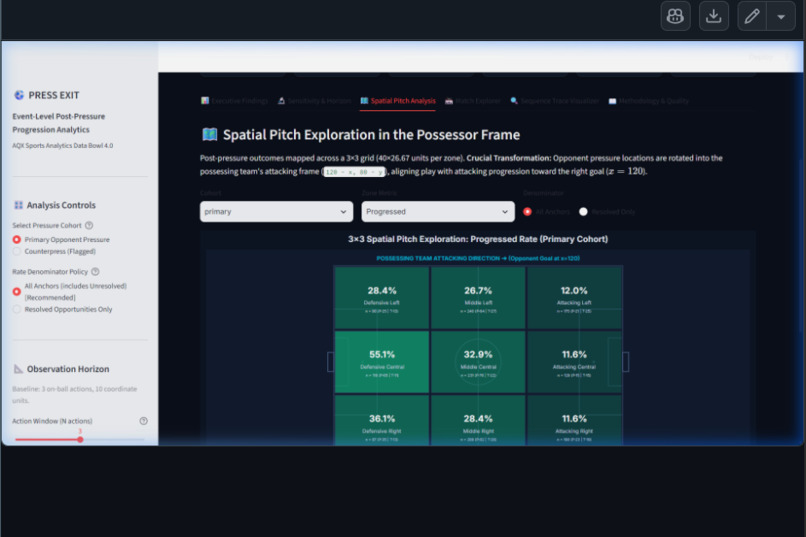This screenshot has height=537, width=806.
Task: Open the Cohort dropdown showing primary
Action: tap(276, 212)
